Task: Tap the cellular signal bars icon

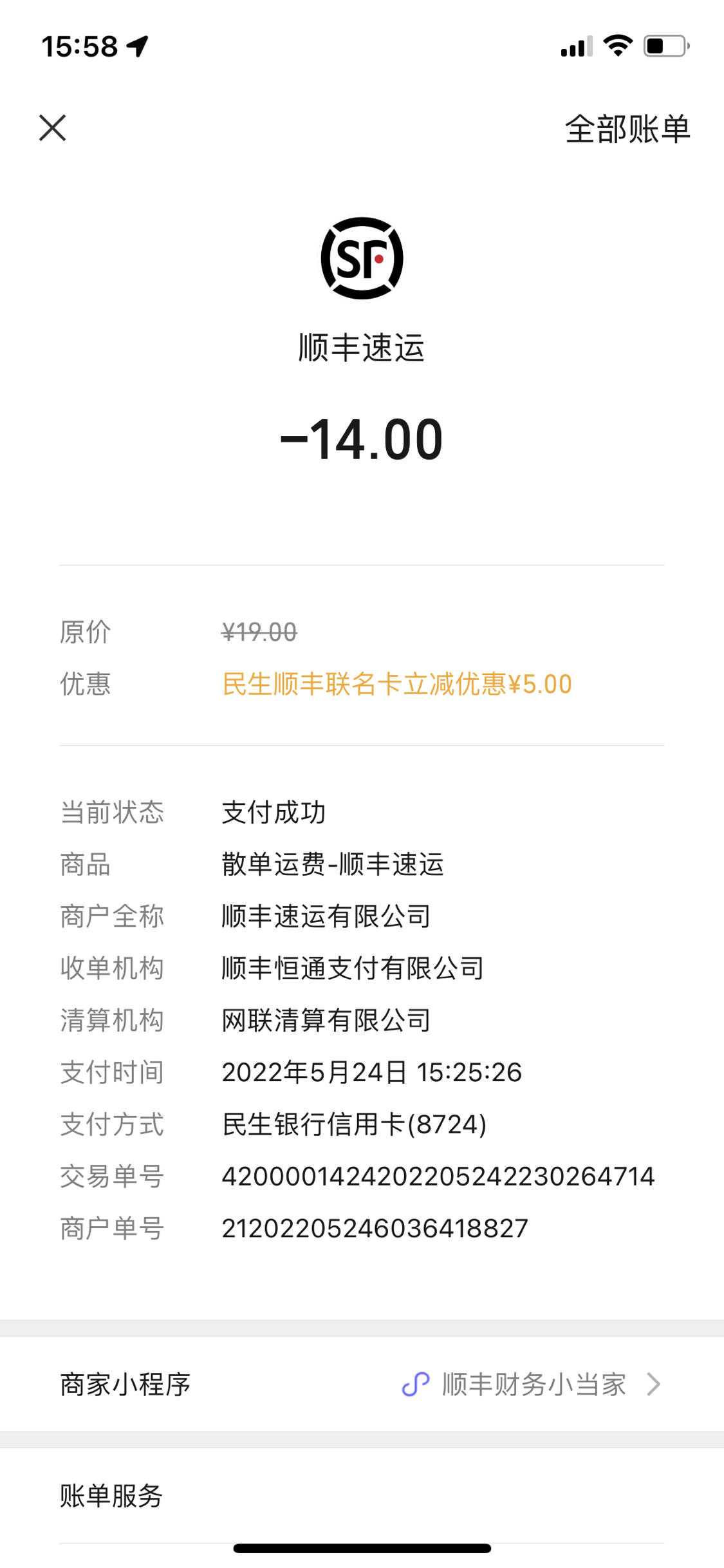Action: (577, 47)
